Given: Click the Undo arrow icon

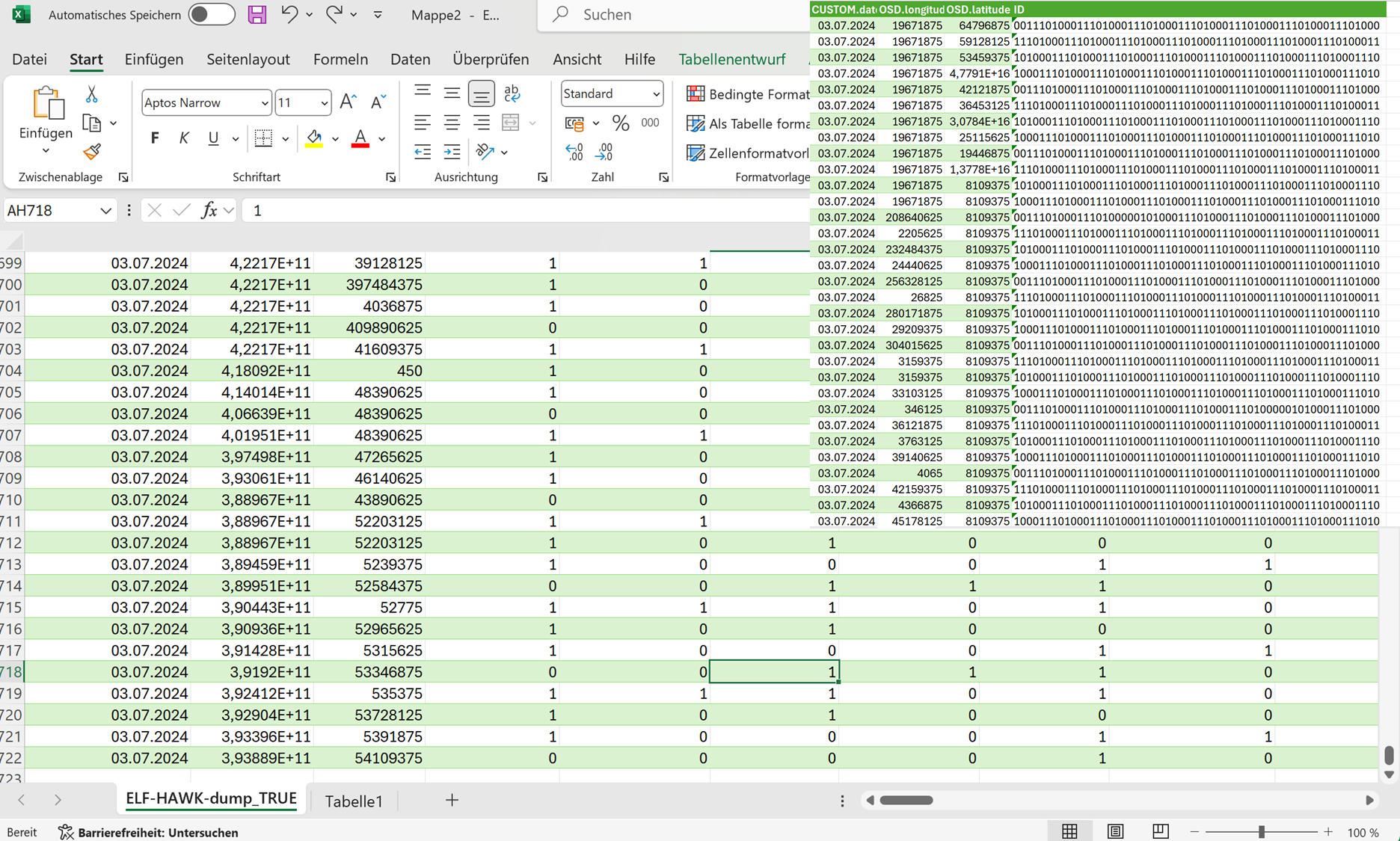Looking at the screenshot, I should [x=289, y=14].
